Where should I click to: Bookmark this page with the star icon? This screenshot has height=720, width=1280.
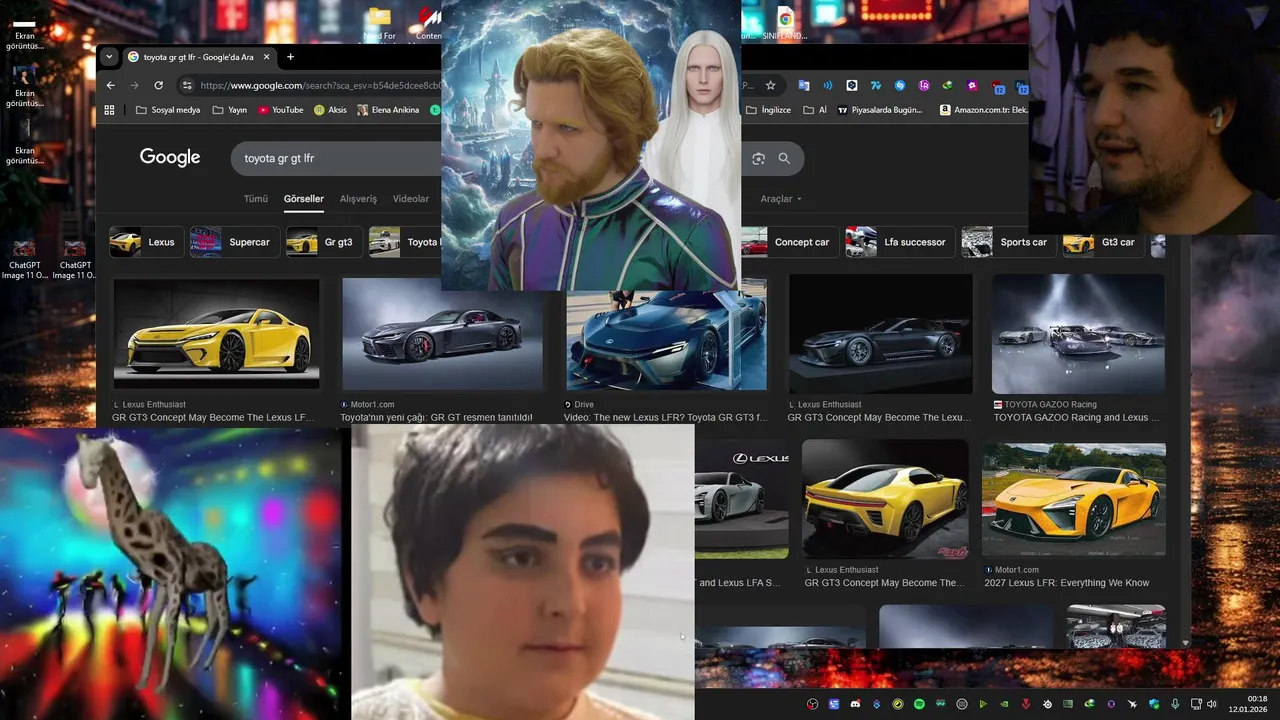click(x=770, y=86)
